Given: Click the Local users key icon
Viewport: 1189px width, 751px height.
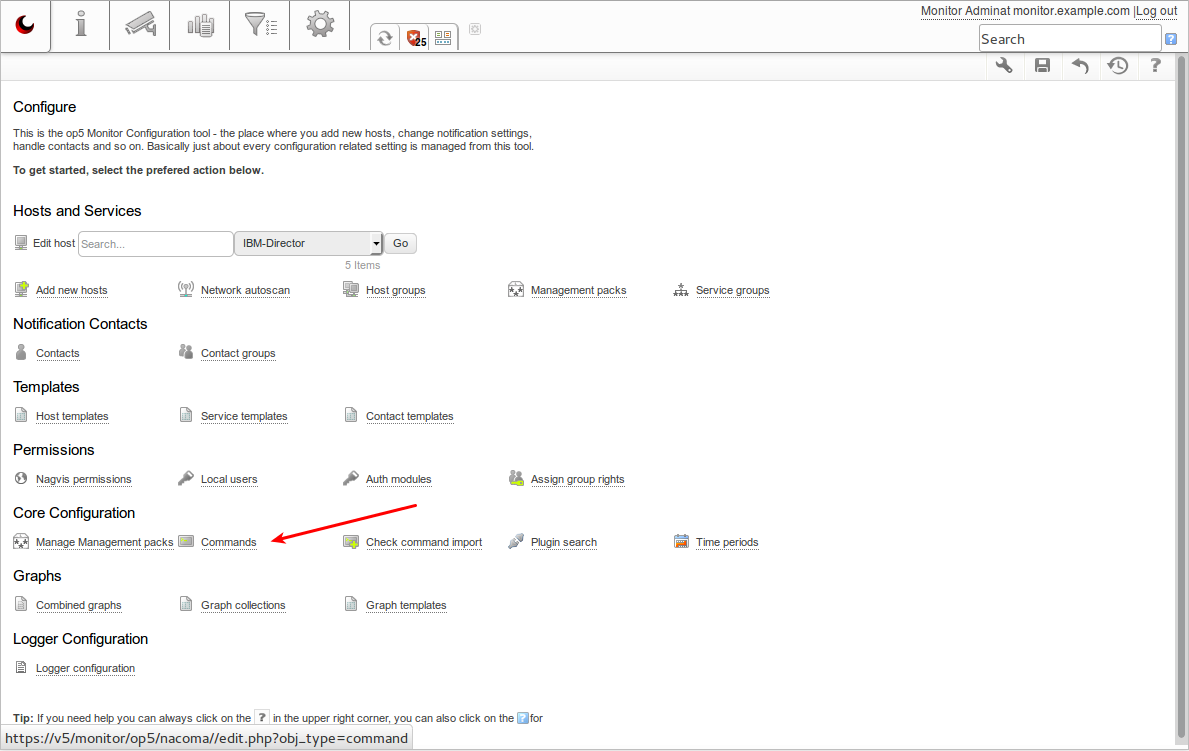Looking at the screenshot, I should (x=186, y=478).
